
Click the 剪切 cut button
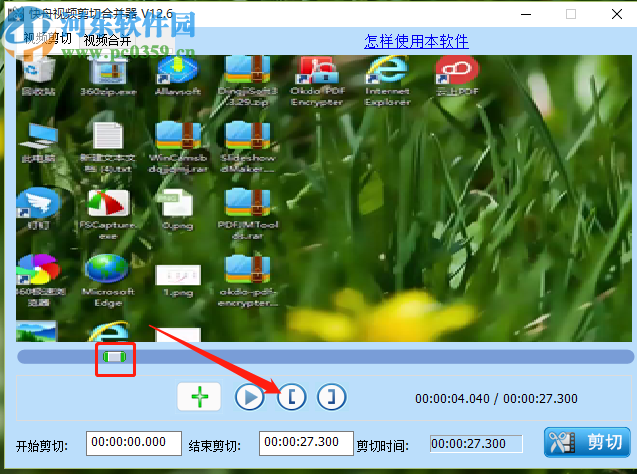[587, 442]
